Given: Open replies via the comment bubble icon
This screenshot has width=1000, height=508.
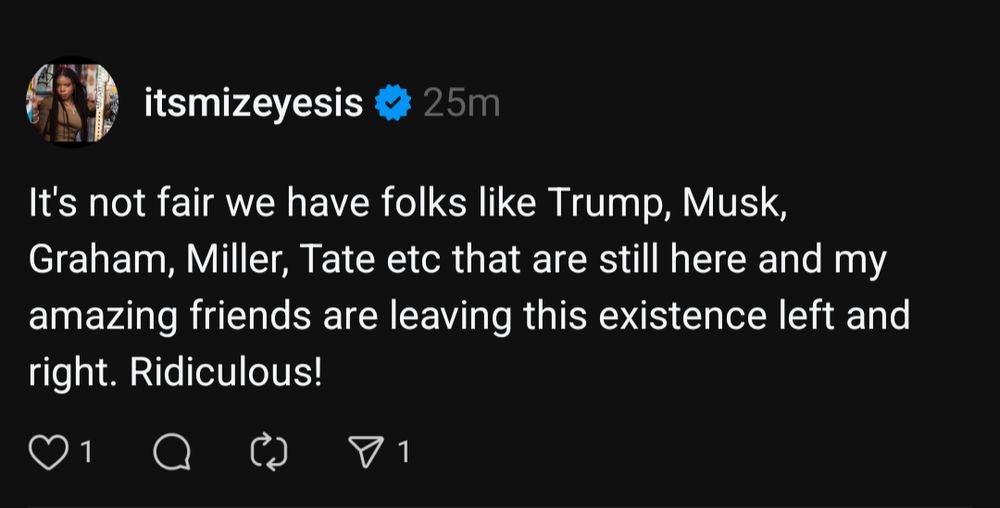Looking at the screenshot, I should tap(171, 454).
